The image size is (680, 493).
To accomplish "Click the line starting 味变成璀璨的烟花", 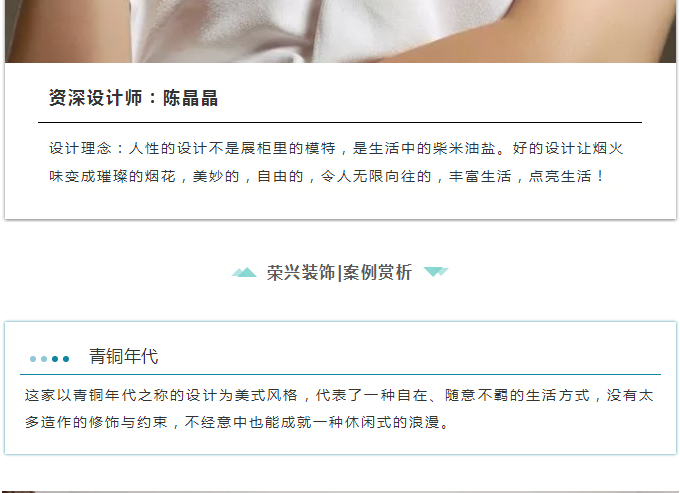I will tap(327, 176).
